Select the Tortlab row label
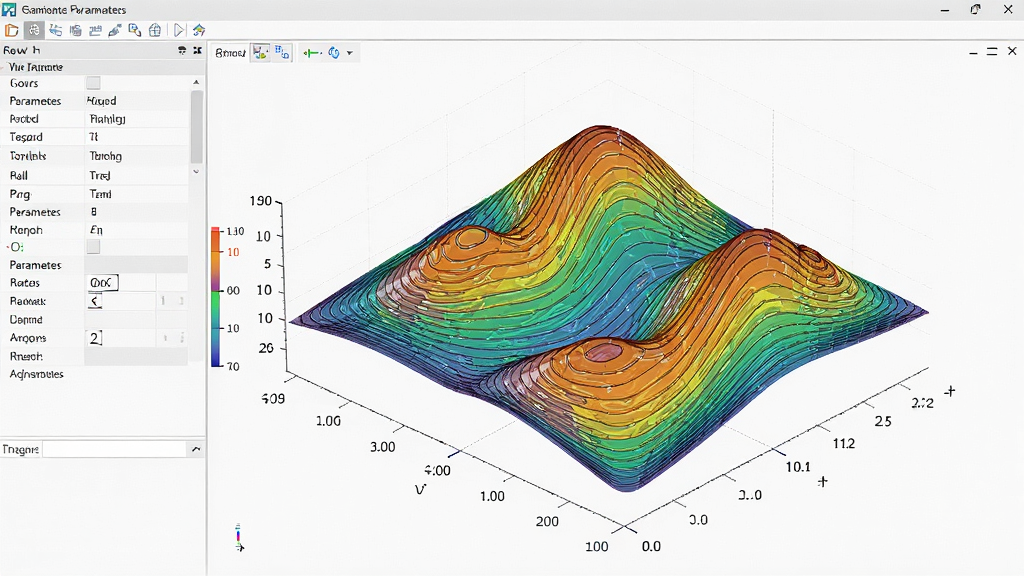 point(27,156)
